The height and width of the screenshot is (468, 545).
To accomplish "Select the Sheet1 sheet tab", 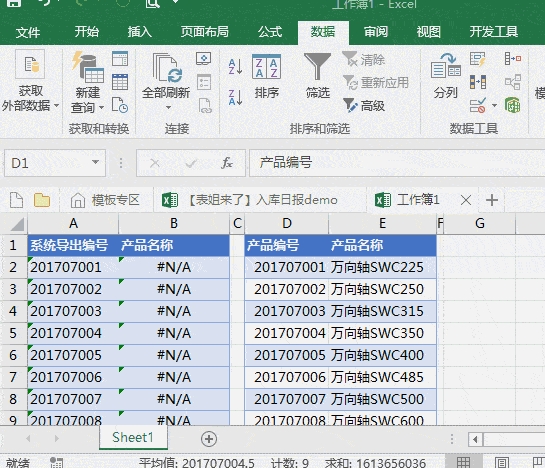I will 133,437.
